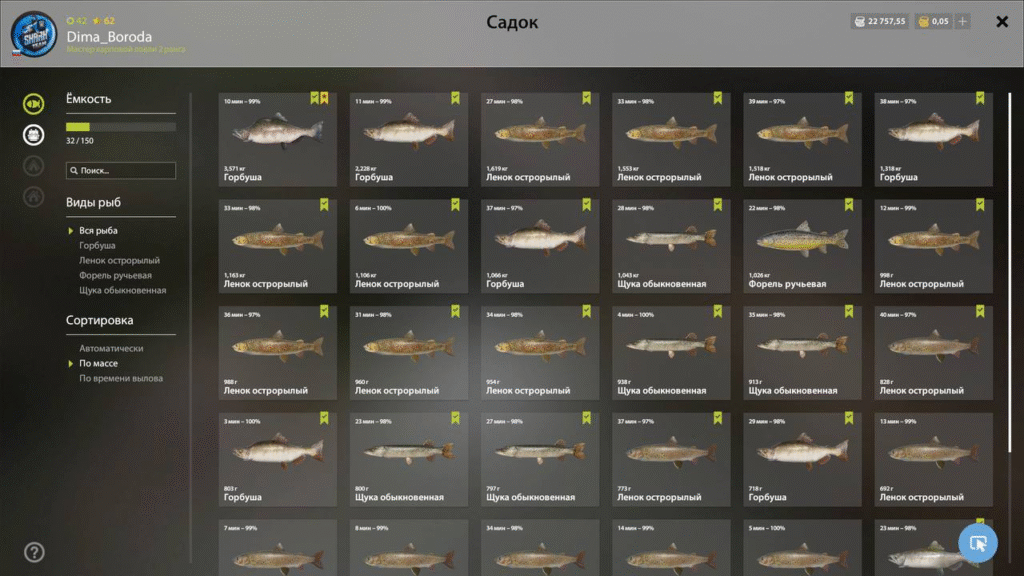Toggle bookmark on the 938 г Щука card

point(717,311)
